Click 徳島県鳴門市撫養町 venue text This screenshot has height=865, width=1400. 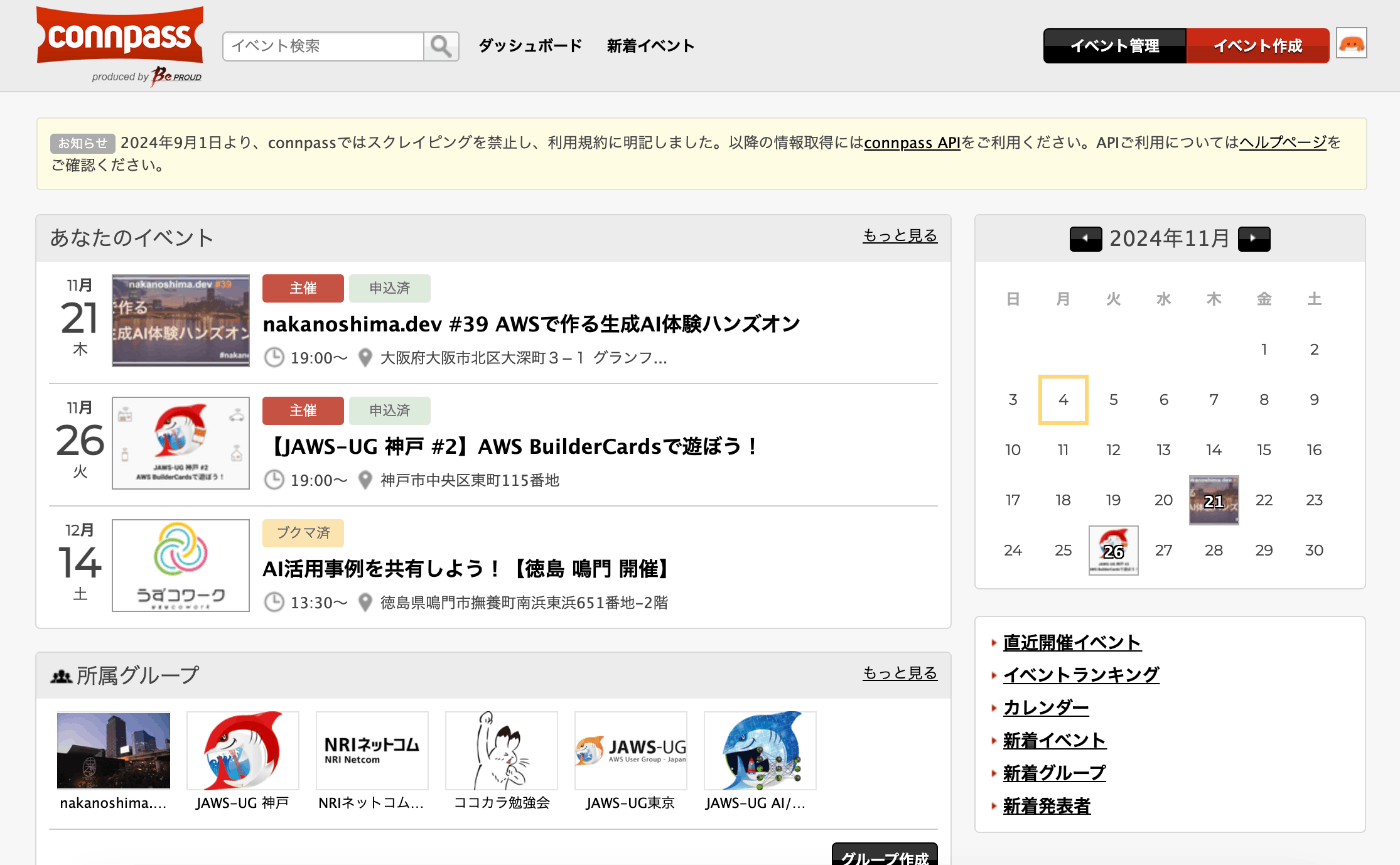524,603
